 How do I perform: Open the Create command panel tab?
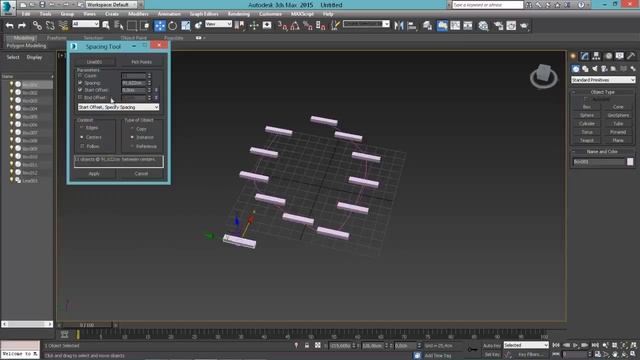point(573,56)
